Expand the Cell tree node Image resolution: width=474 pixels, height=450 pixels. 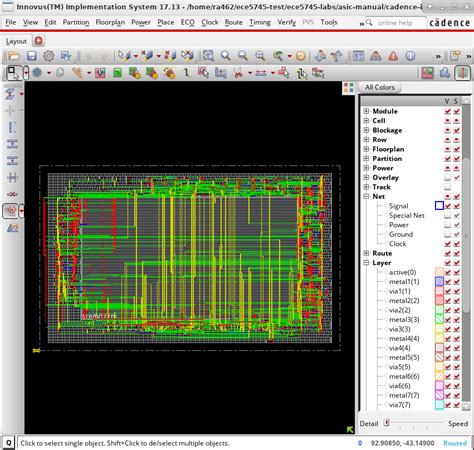[x=366, y=120]
